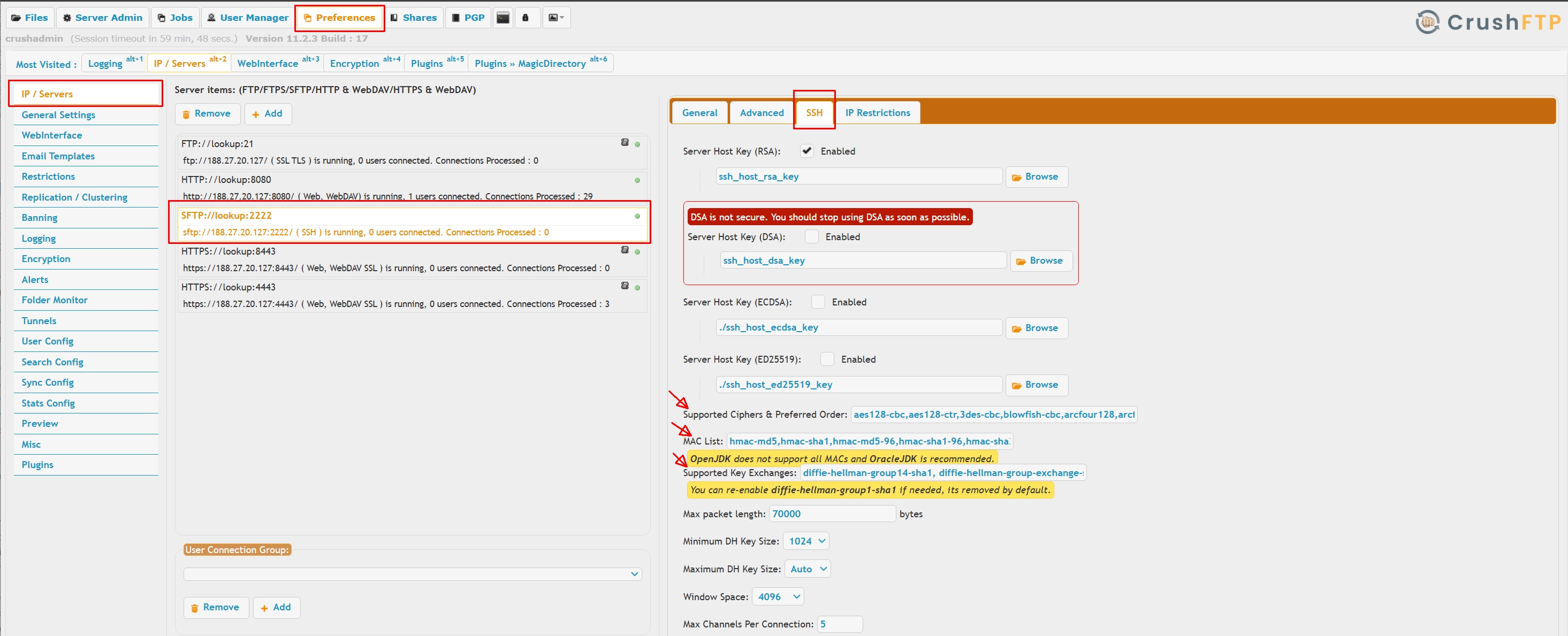Enable the Server Host Key (DSA) checkbox
1568x636 pixels.
(x=811, y=237)
